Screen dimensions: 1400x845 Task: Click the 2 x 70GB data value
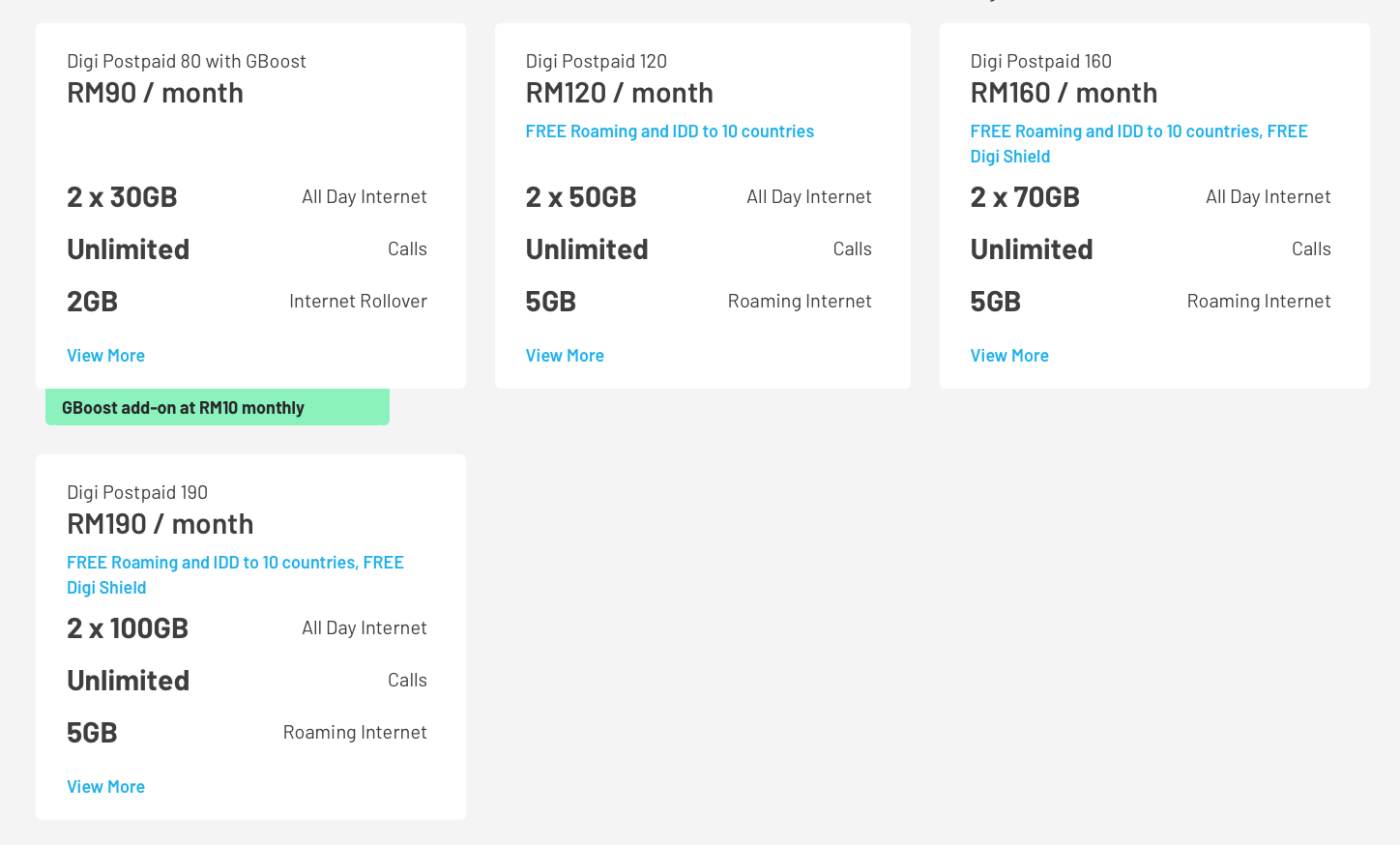[1025, 197]
